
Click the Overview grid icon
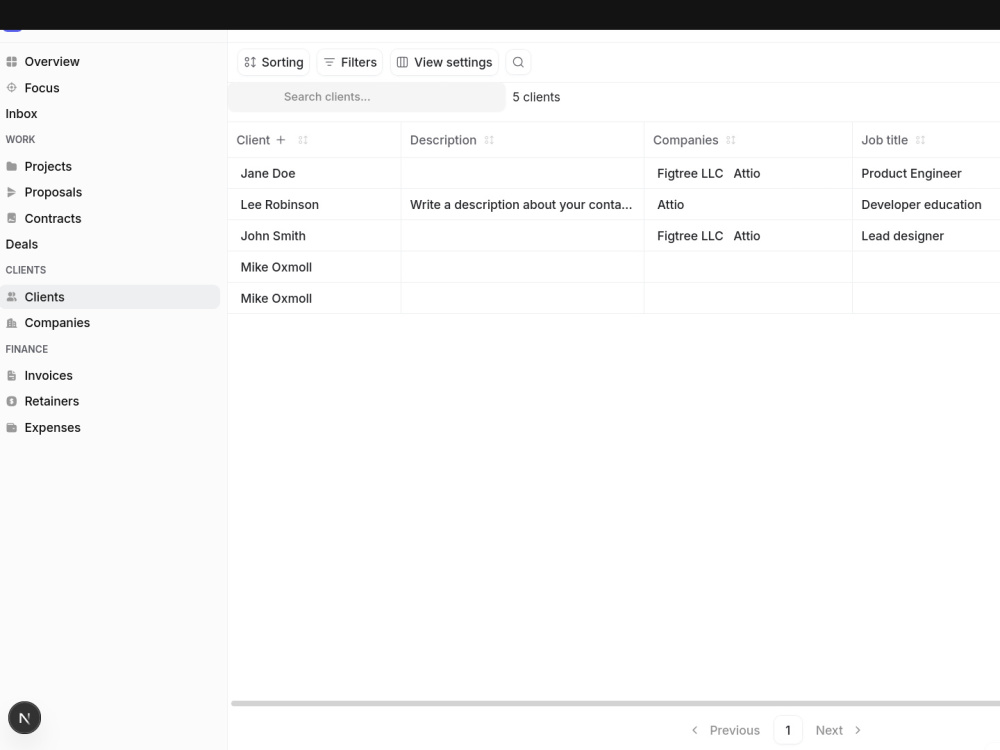click(11, 62)
